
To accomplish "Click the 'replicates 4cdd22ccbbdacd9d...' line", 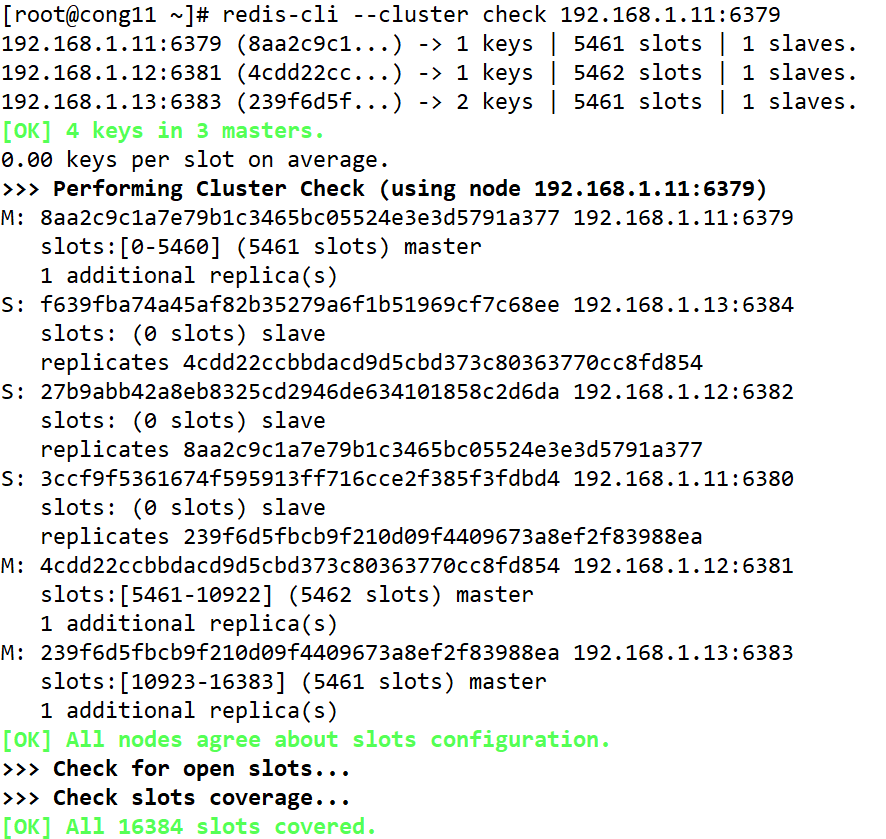I will pos(371,363).
